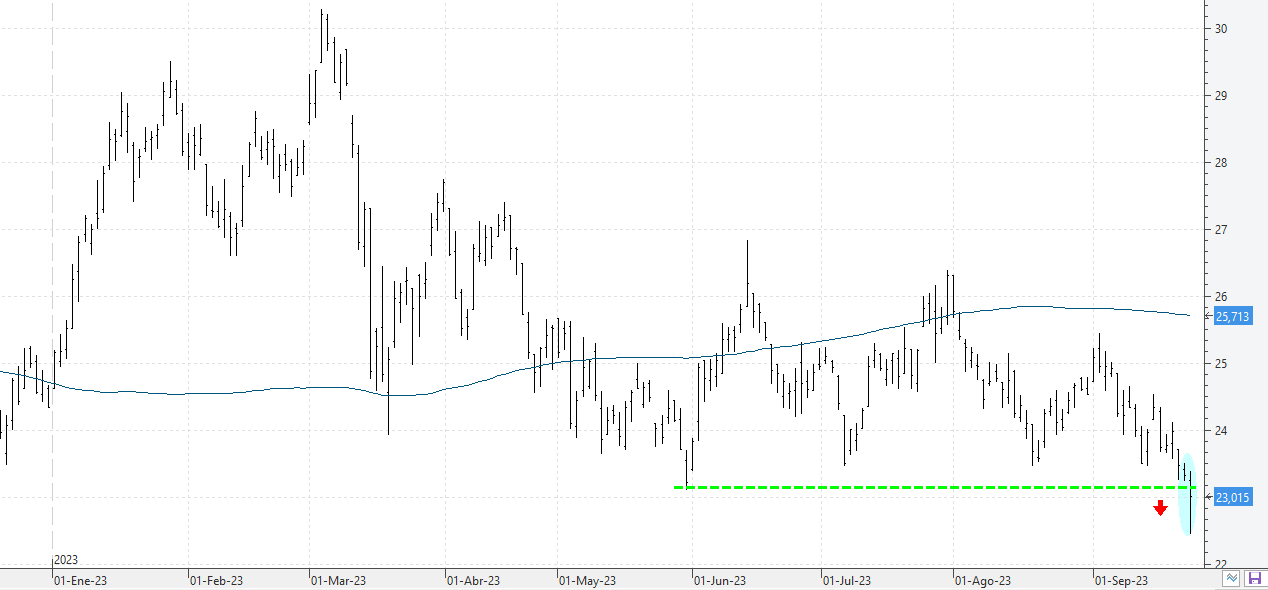This screenshot has width=1268, height=590.
Task: Select the 01-Mar-23 date on time axis
Action: [337, 580]
